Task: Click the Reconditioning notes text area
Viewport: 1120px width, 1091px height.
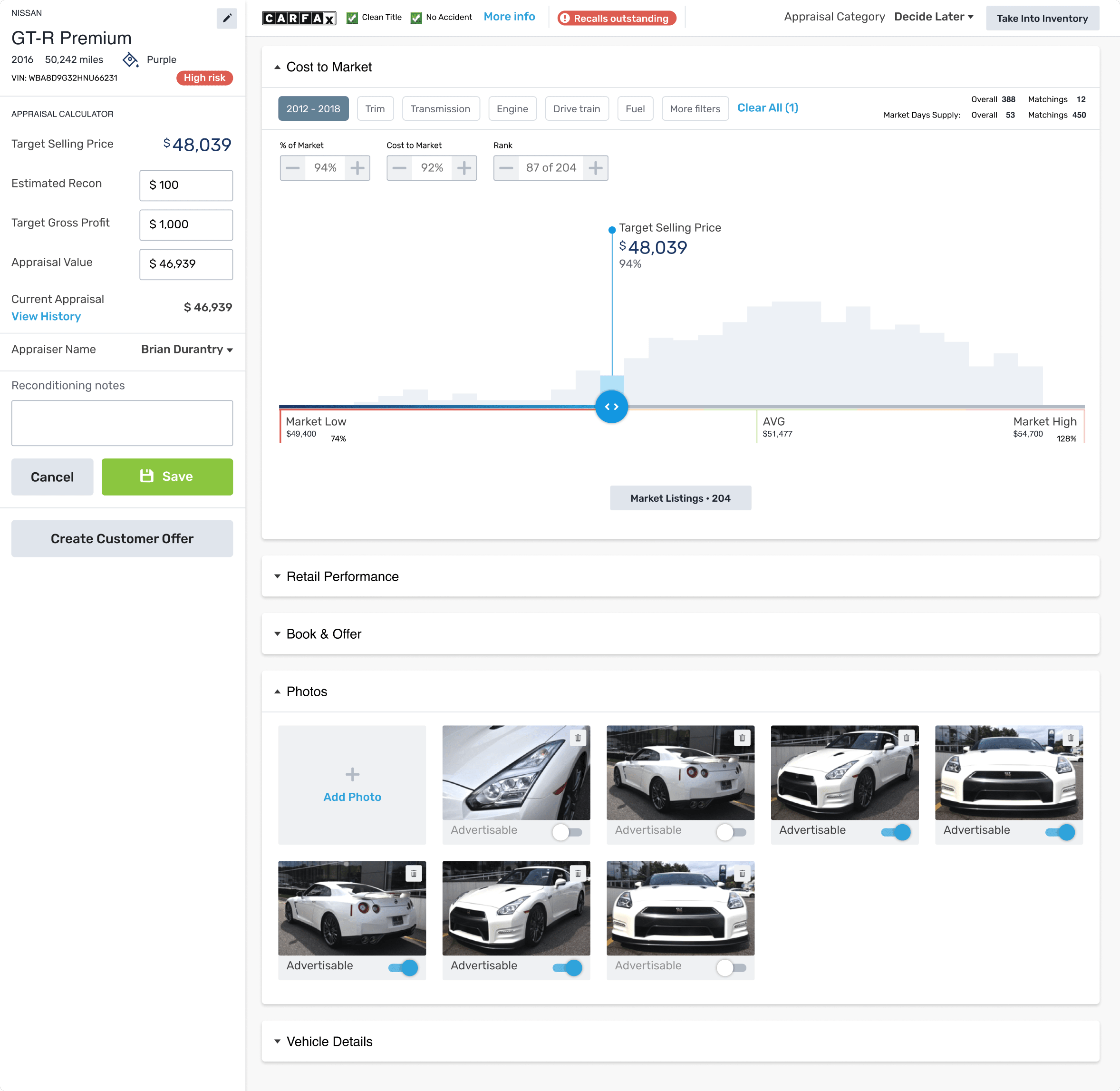Action: coord(122,423)
